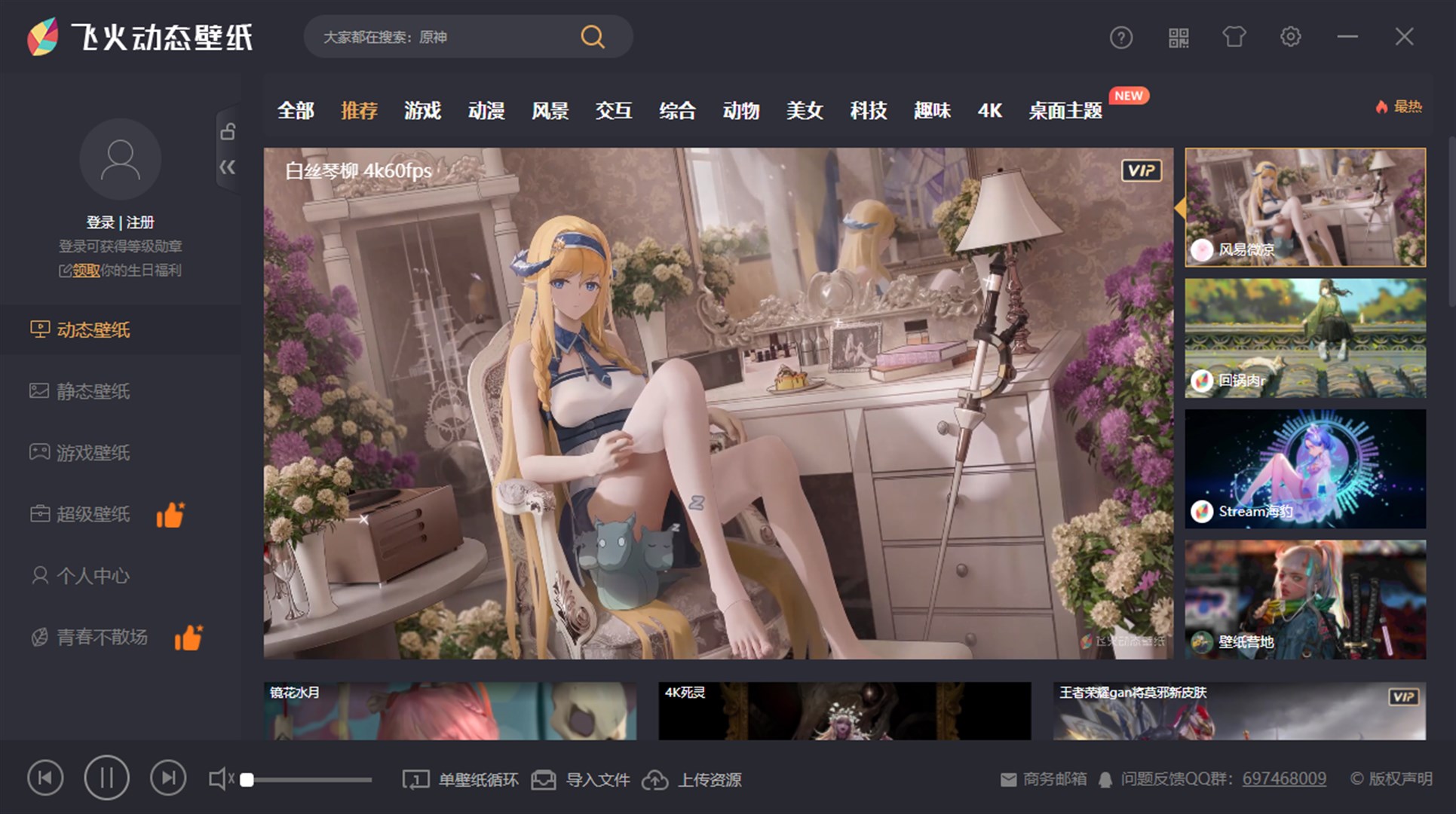Open QQ group link 697468009
1456x814 pixels.
[1284, 779]
